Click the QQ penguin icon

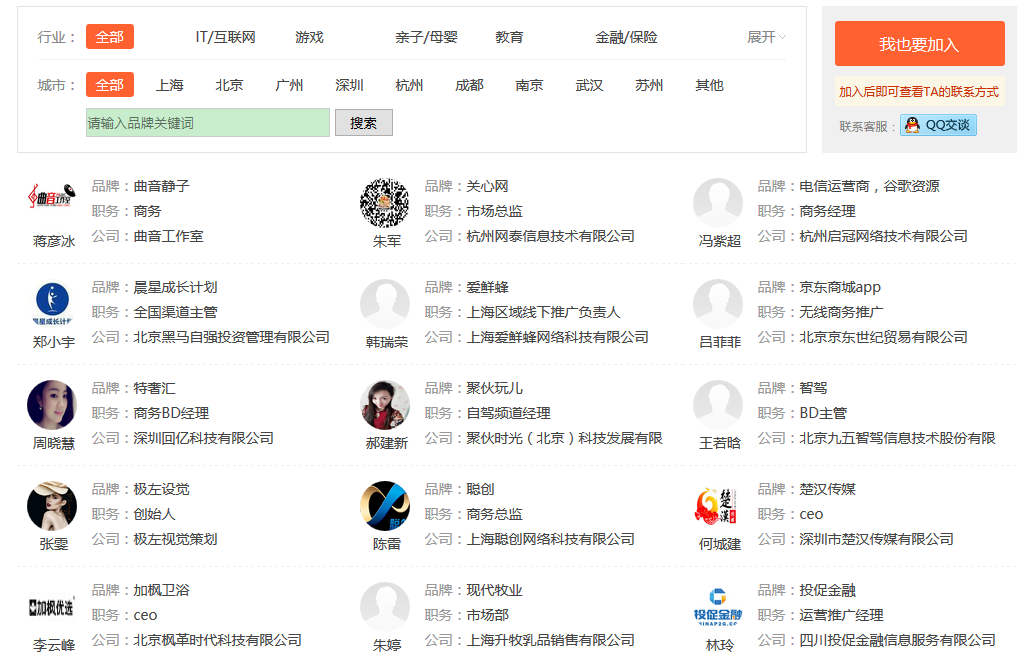[x=913, y=125]
